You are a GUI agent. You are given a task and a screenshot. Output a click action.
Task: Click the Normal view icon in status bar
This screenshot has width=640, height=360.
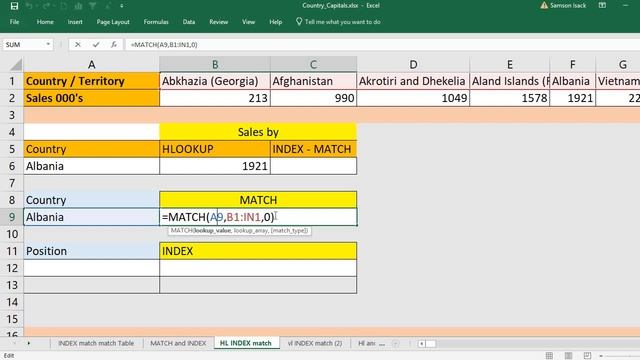pyautogui.click(x=549, y=356)
